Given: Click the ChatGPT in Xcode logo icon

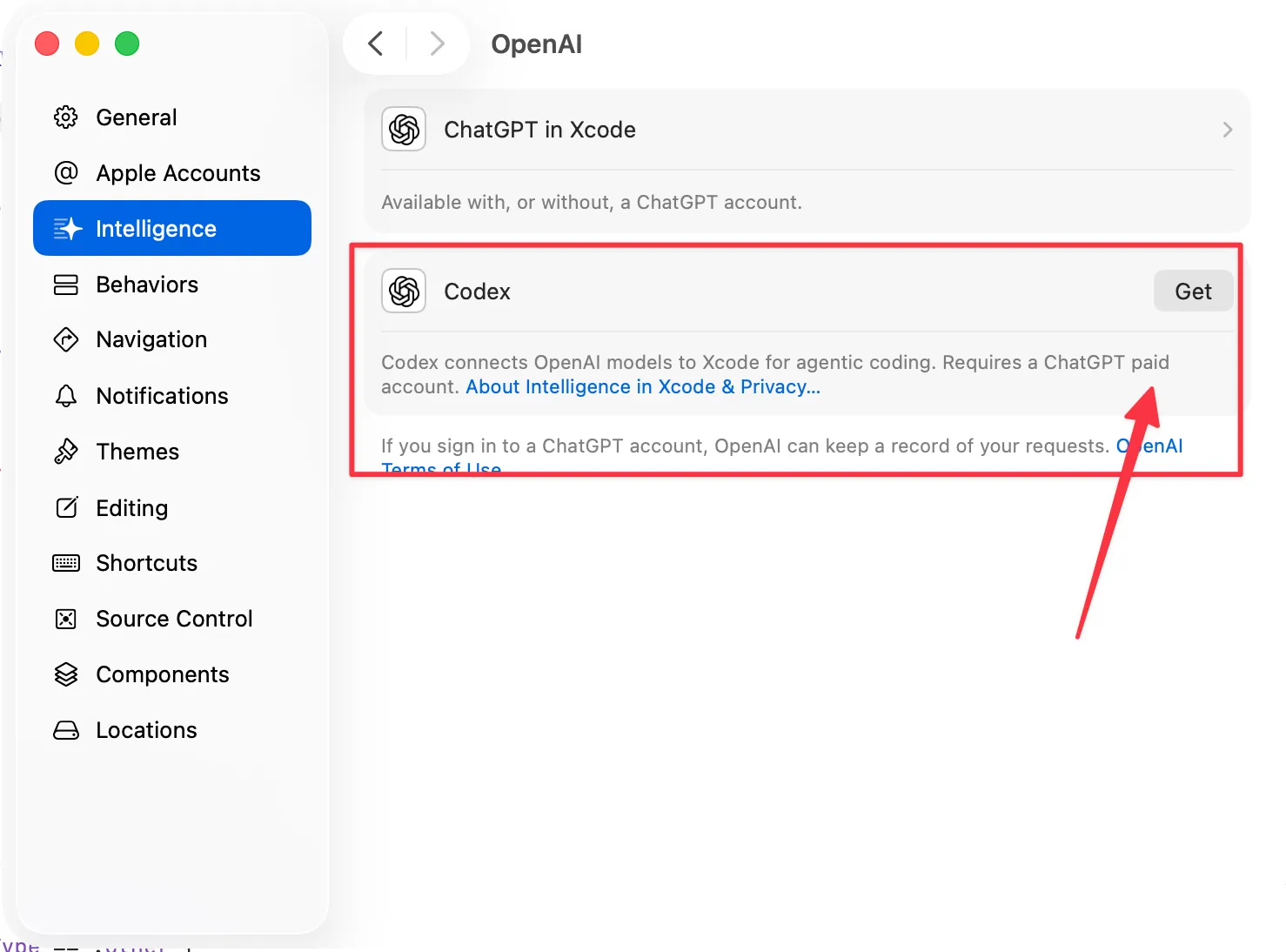Looking at the screenshot, I should coord(404,130).
